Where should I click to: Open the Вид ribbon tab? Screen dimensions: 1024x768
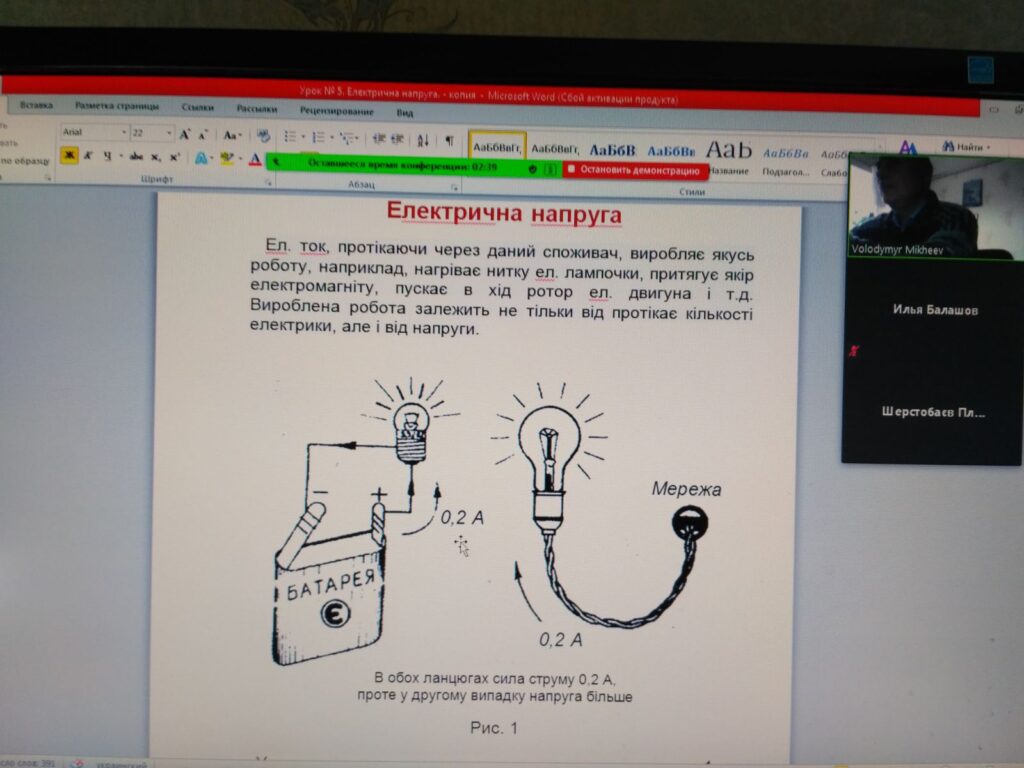[405, 113]
